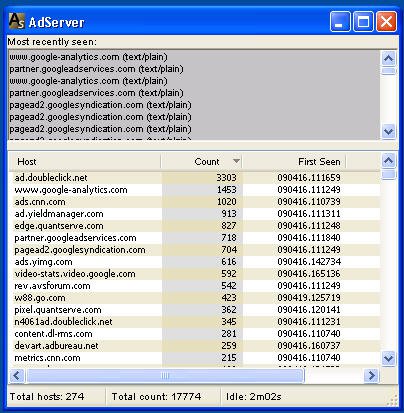Close the AdServer window
This screenshot has width=404, height=413.
coord(386,22)
